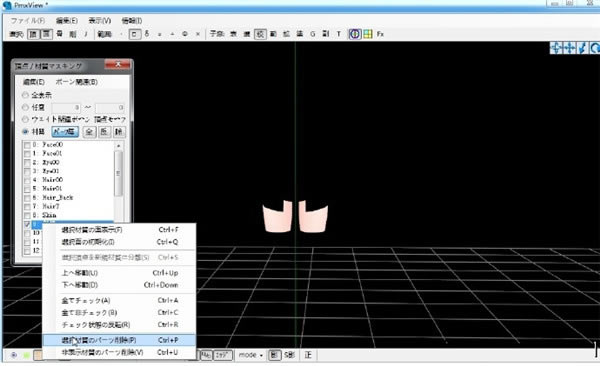Image resolution: width=600 pixels, height=366 pixels.
Task: Select the 材質 radio button
Action: tap(25, 132)
